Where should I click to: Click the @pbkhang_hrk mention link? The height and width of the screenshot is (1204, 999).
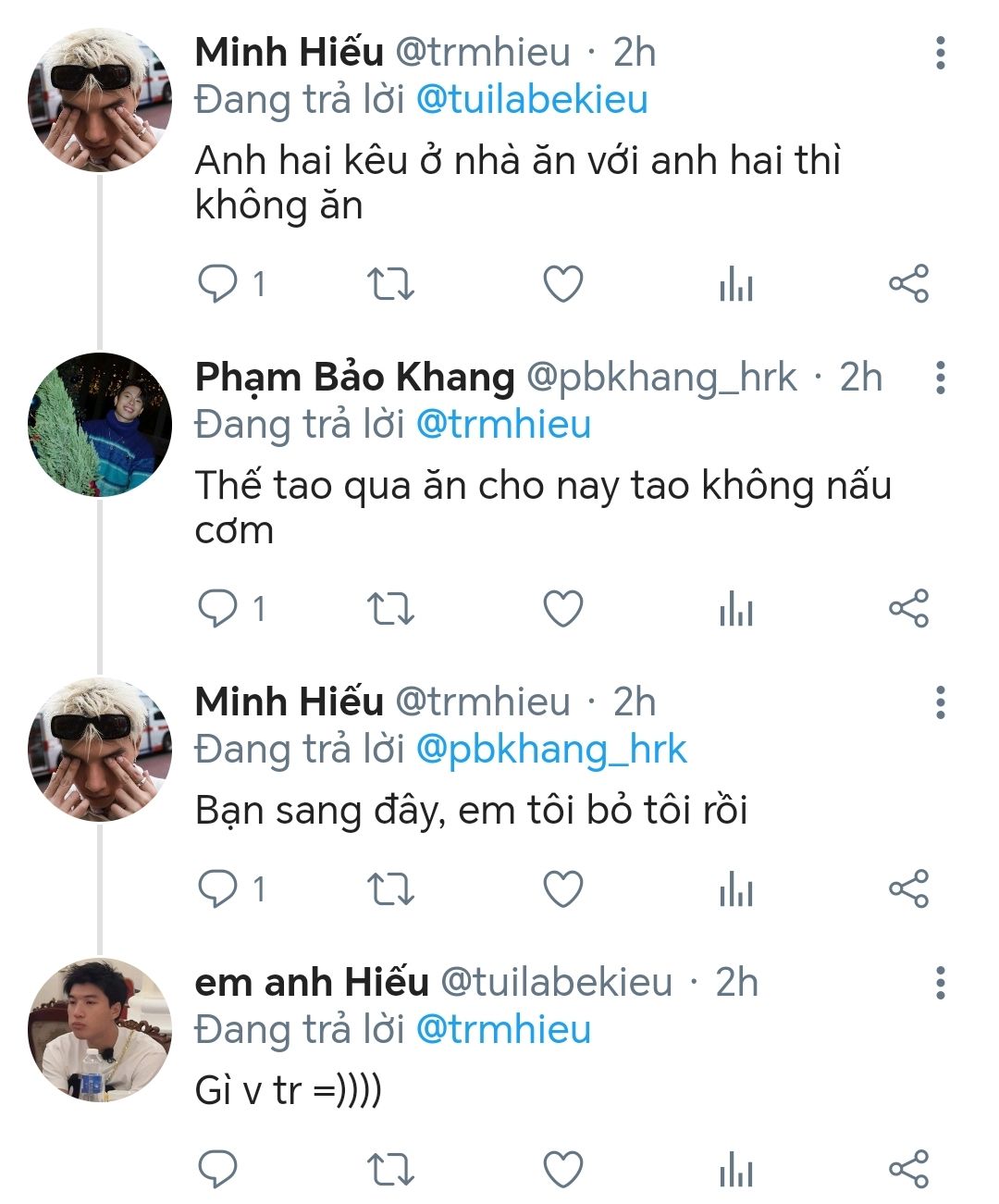pos(551,750)
